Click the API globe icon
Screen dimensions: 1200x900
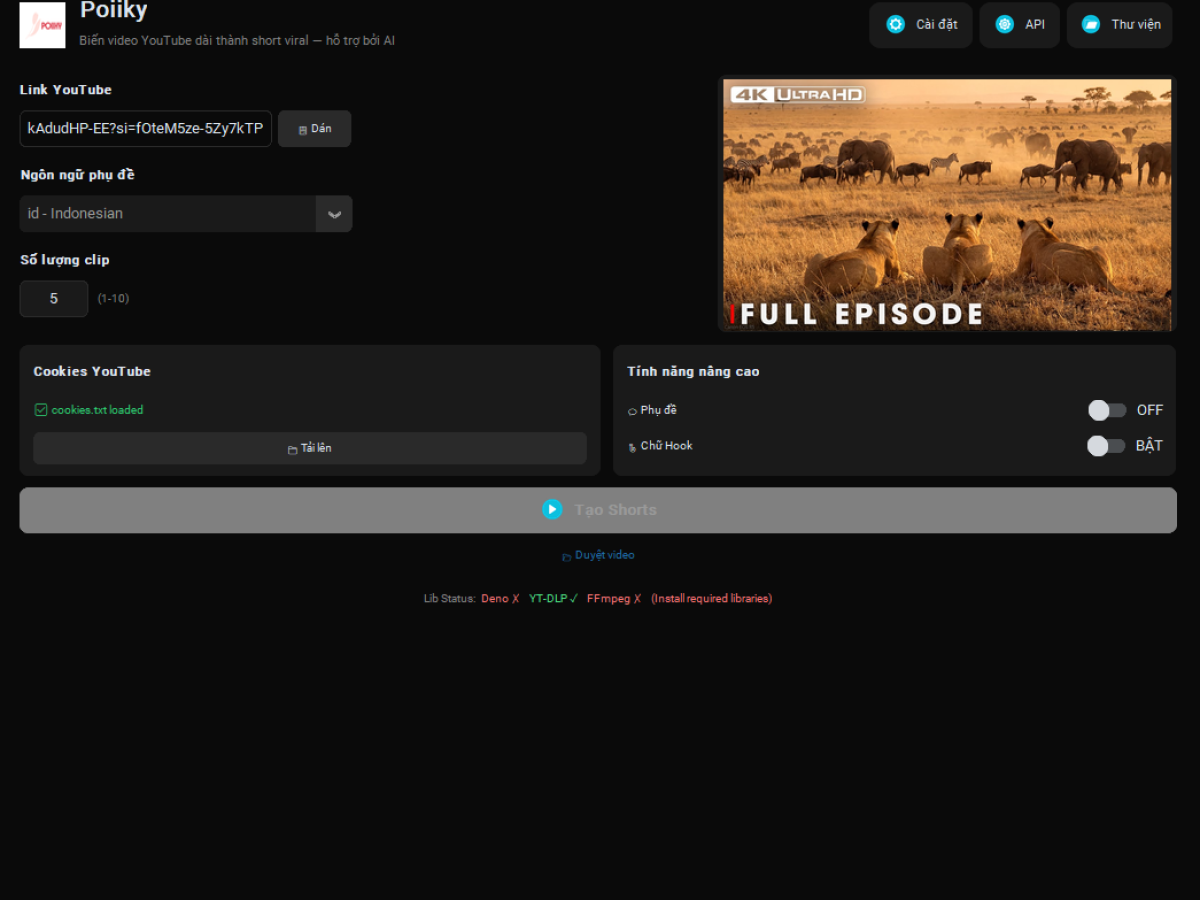click(x=1004, y=24)
